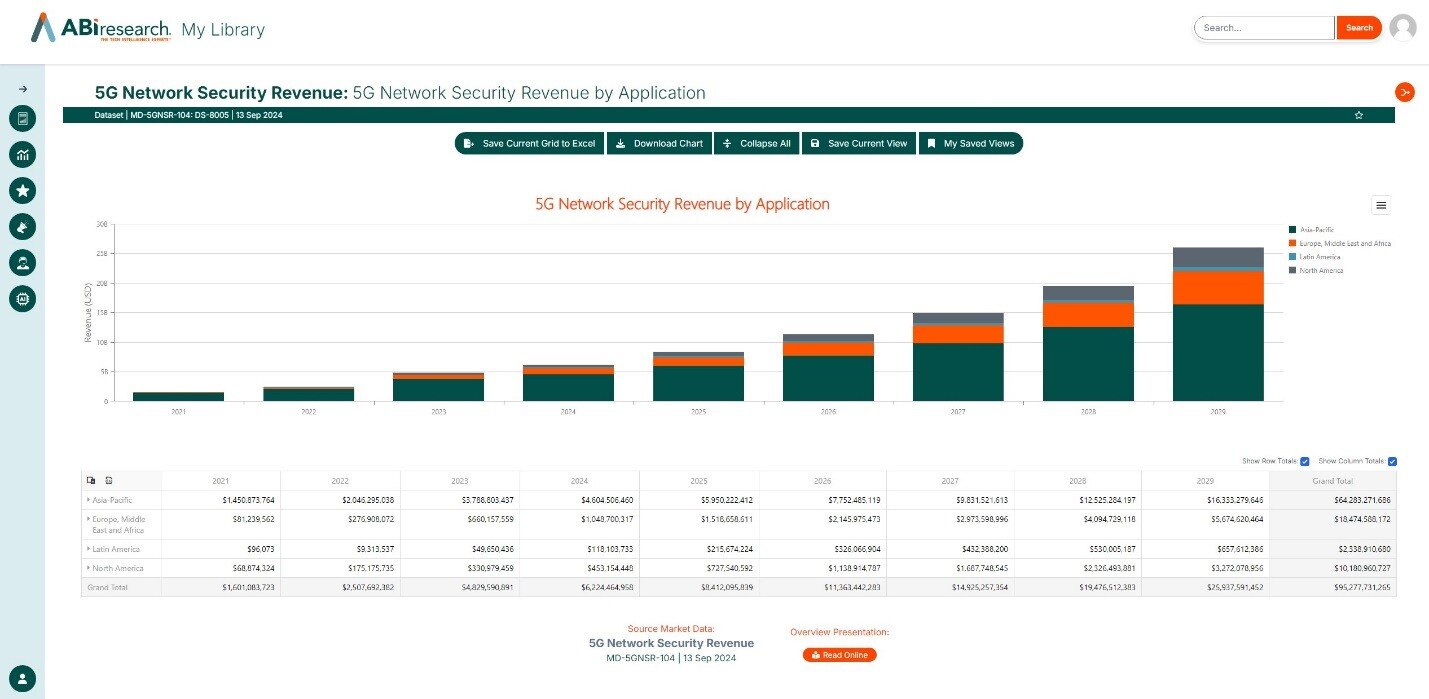Favorite the dataset with the header star icon
Viewport: 1429px width, 699px height.
tap(1358, 116)
